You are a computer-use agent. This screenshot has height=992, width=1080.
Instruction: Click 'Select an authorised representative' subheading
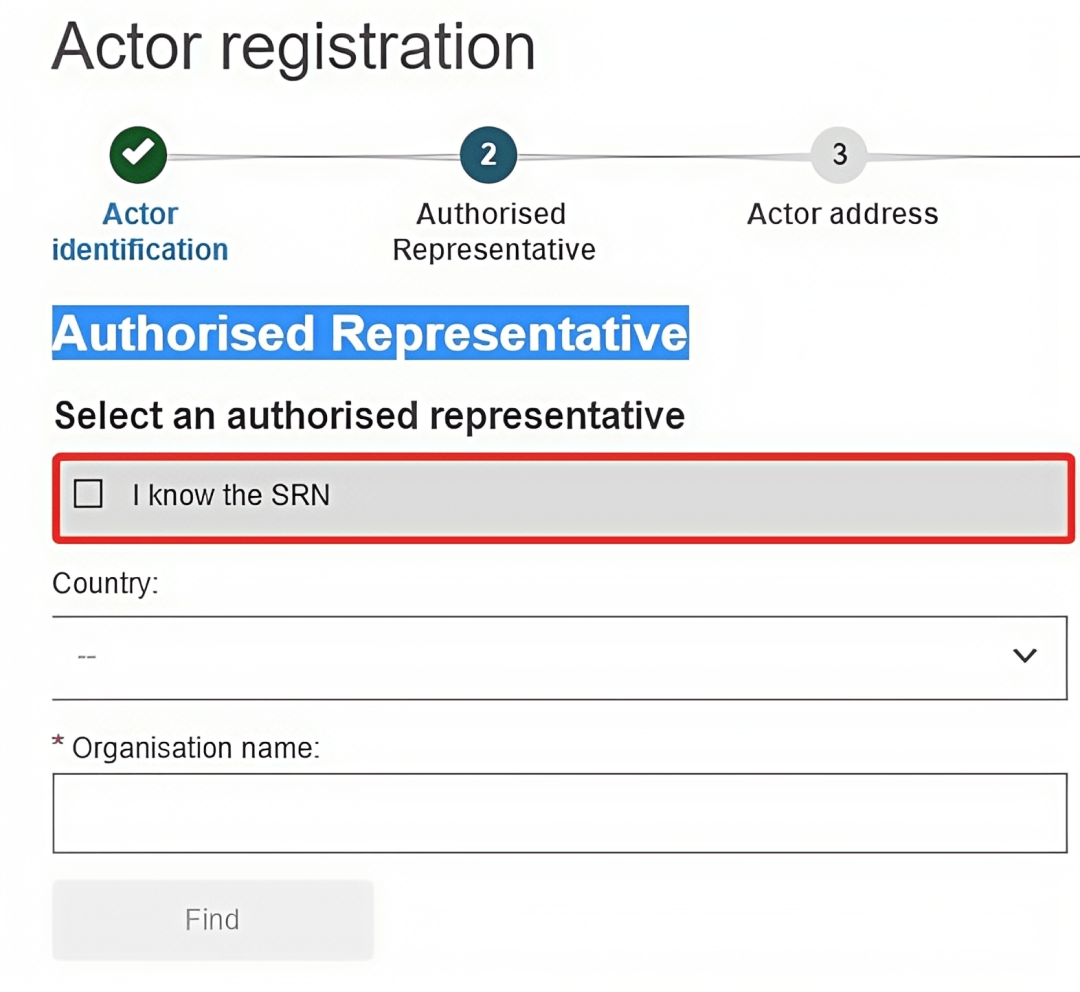click(x=369, y=415)
